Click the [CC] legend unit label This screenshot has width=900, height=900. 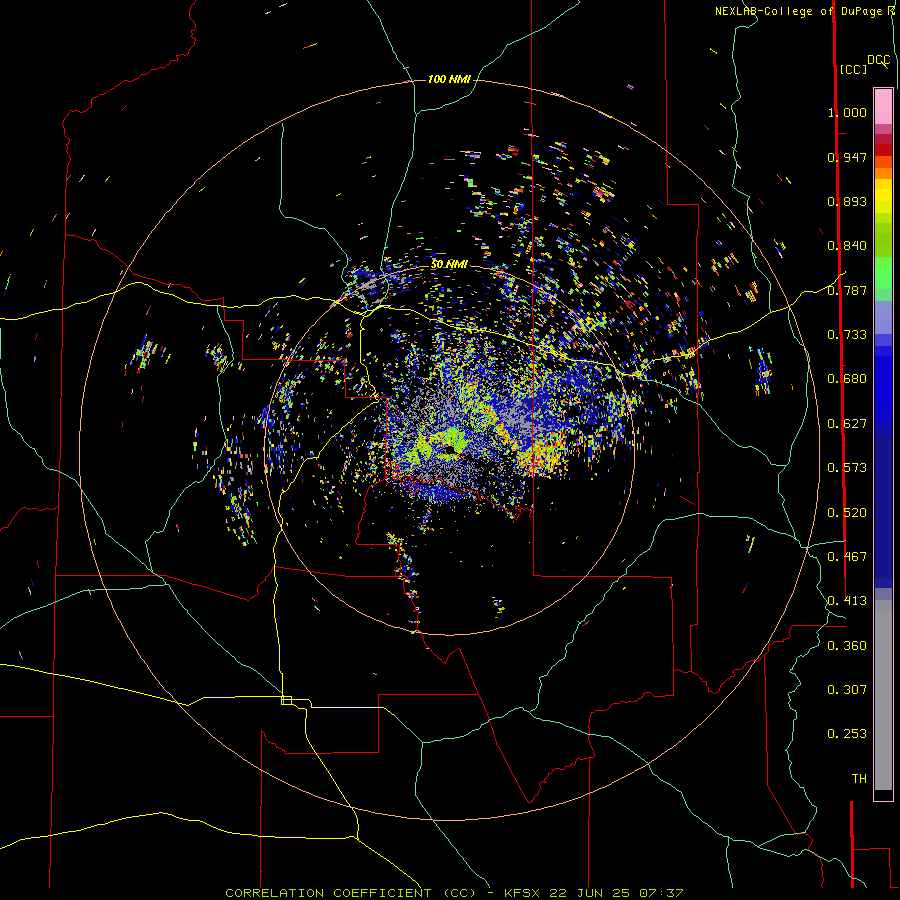pyautogui.click(x=853, y=69)
